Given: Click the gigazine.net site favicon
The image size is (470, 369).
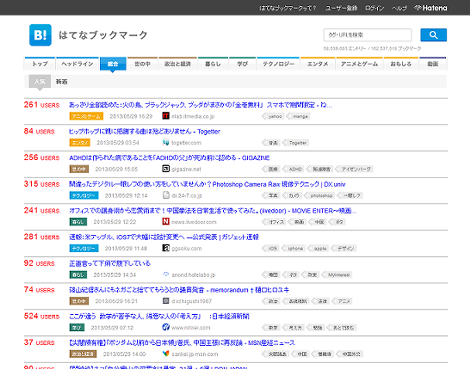Looking at the screenshot, I should pos(166,169).
